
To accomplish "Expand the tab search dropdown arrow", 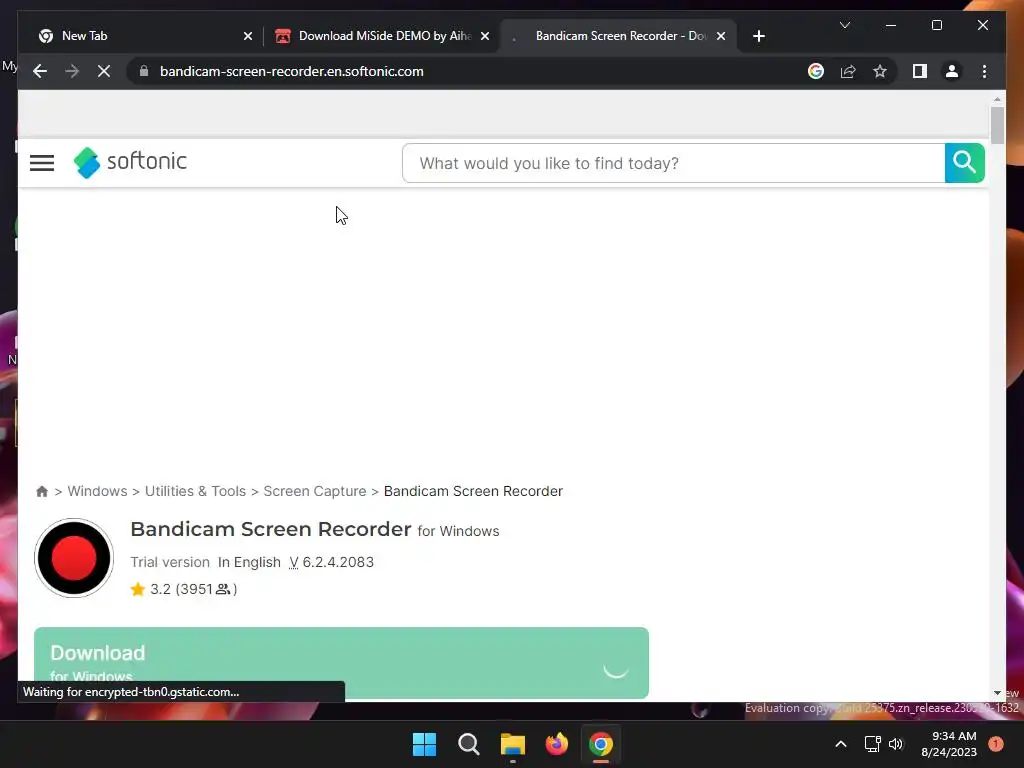I will (x=844, y=25).
